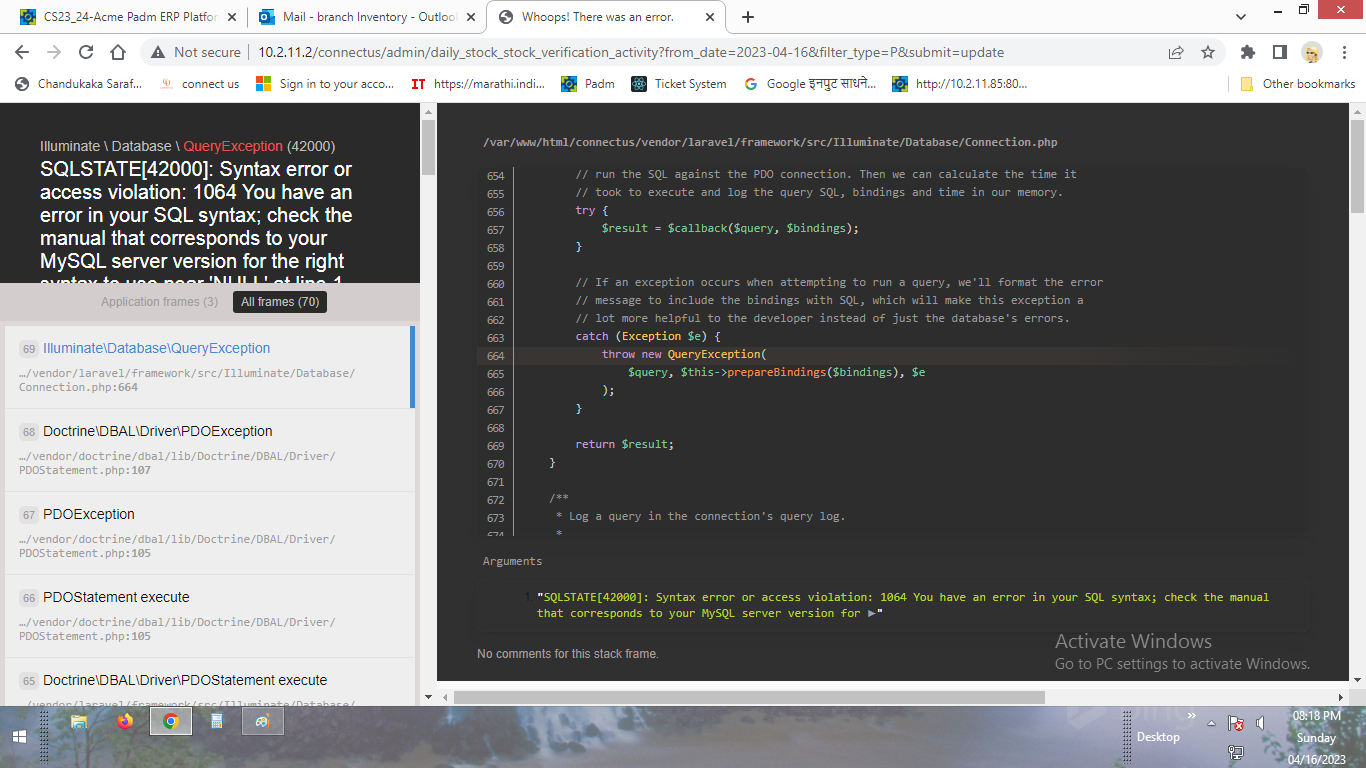This screenshot has height=768, width=1366.
Task: Click the return $result; code line
Action: 624,444
